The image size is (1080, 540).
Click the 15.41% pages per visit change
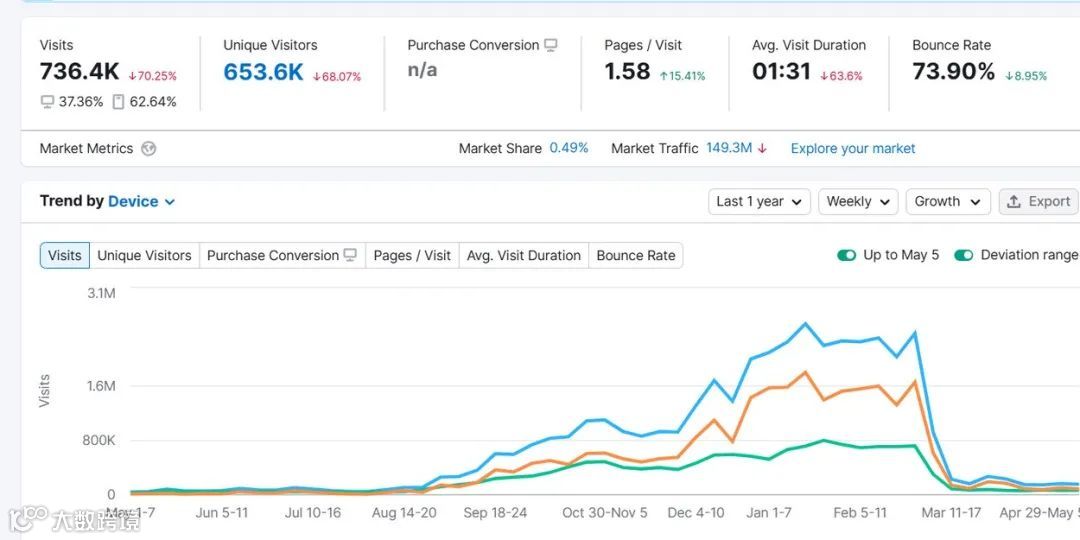pos(683,76)
